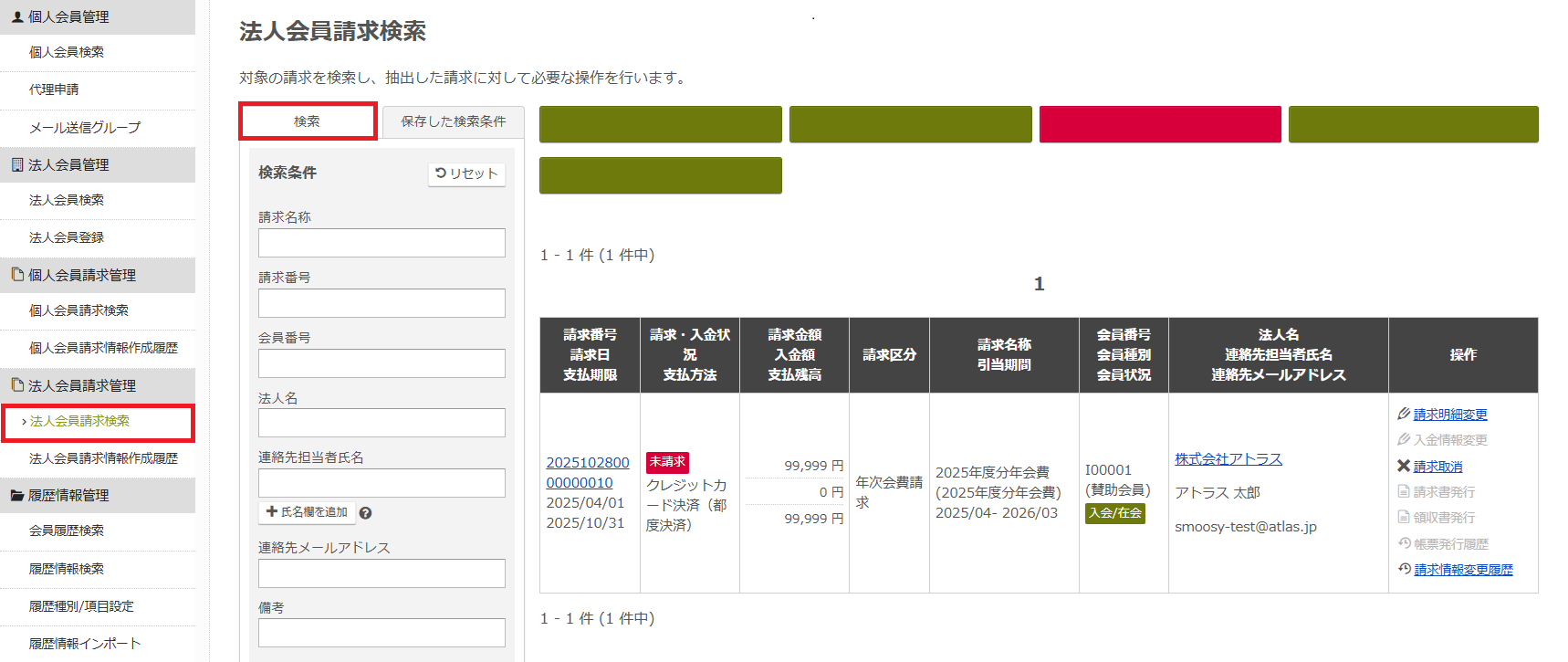Click the question mark help icon
The width and height of the screenshot is (1568, 662).
(x=365, y=513)
